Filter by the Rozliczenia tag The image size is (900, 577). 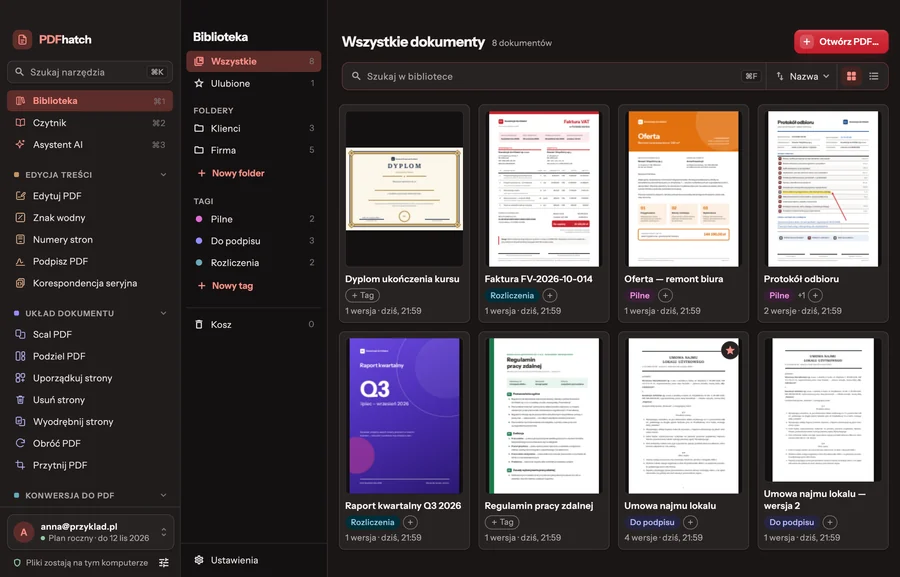[254, 263]
